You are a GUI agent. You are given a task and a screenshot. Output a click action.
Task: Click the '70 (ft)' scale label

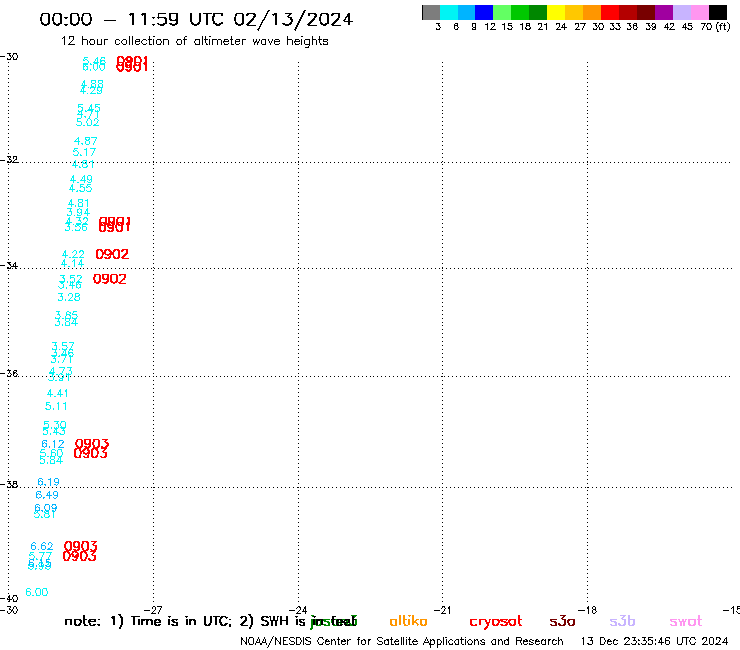coord(715,27)
